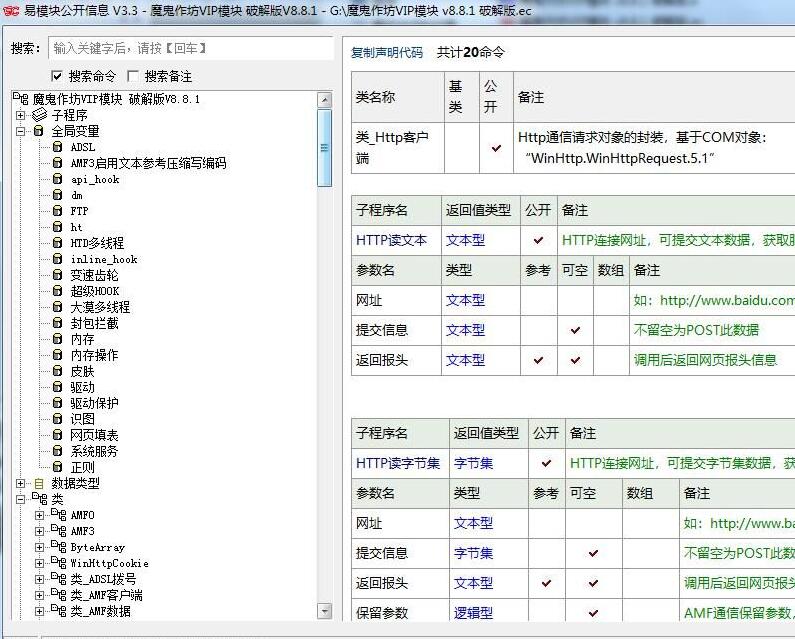Image resolution: width=795 pixels, height=639 pixels.
Task: Click the root module icon 魔鬼作坊VIP模块
Action: (x=20, y=98)
